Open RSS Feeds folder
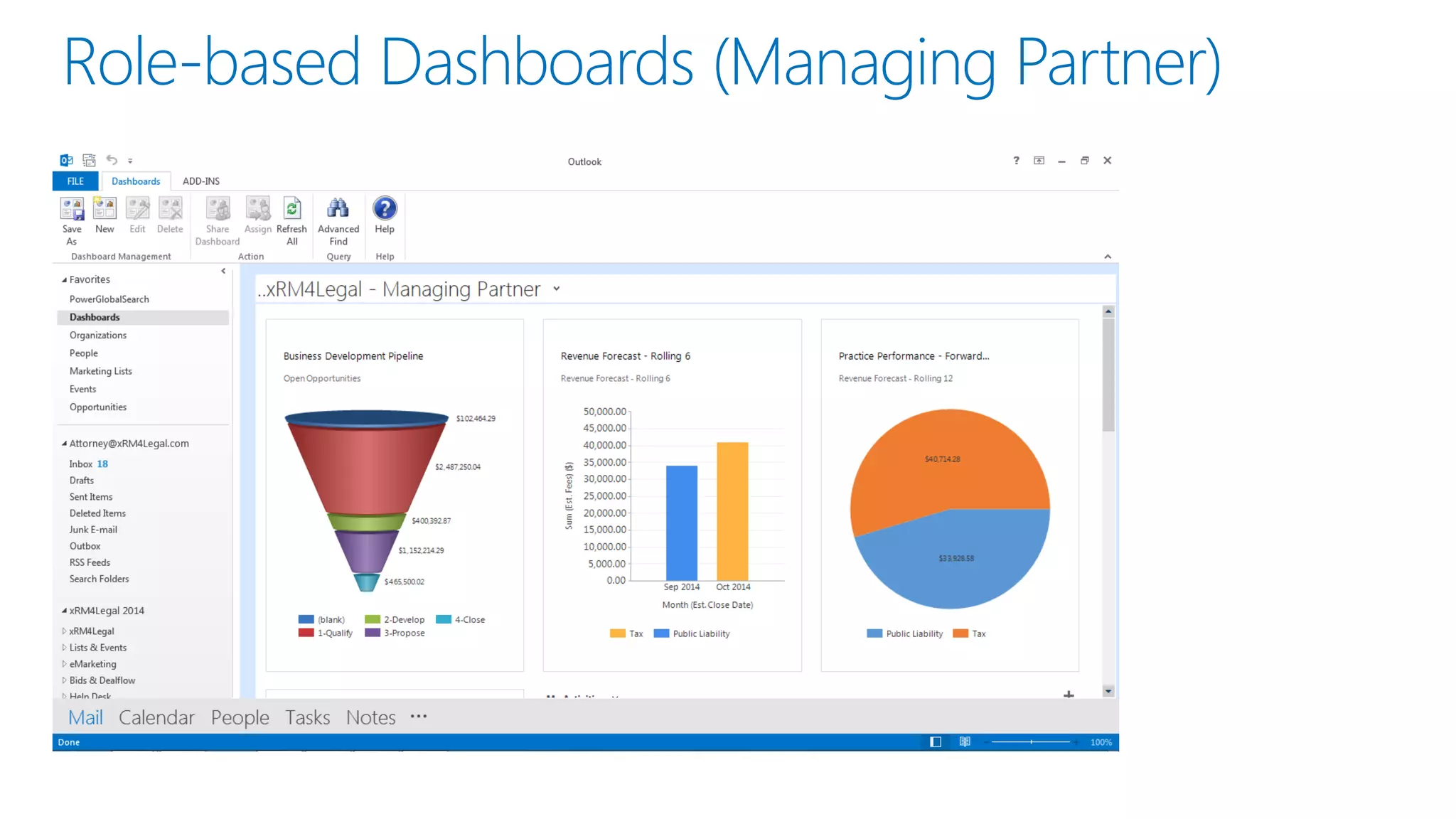Image resolution: width=1456 pixels, height=819 pixels. [90, 562]
